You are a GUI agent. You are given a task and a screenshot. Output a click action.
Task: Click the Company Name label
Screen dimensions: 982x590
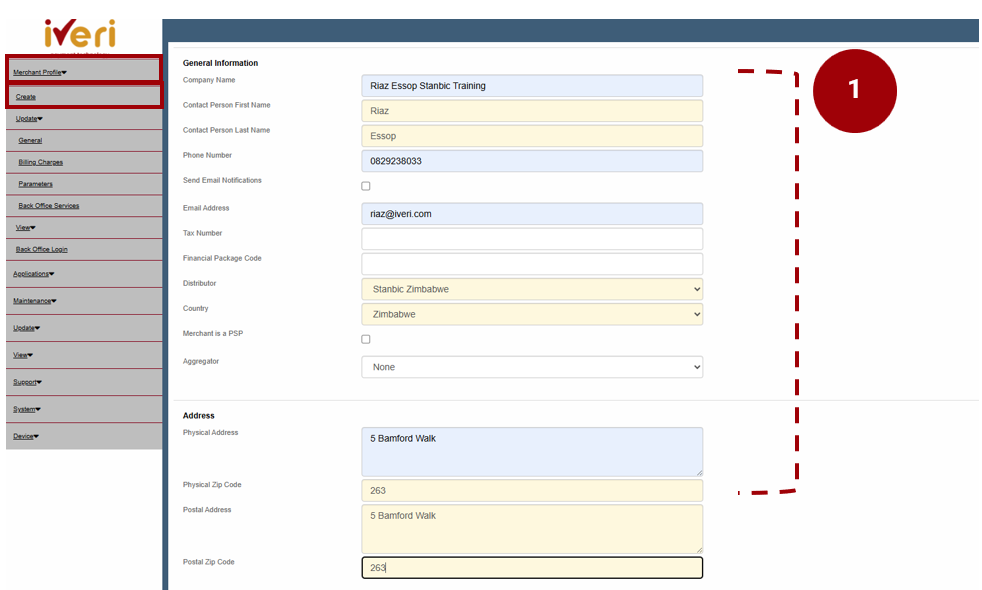pos(209,80)
